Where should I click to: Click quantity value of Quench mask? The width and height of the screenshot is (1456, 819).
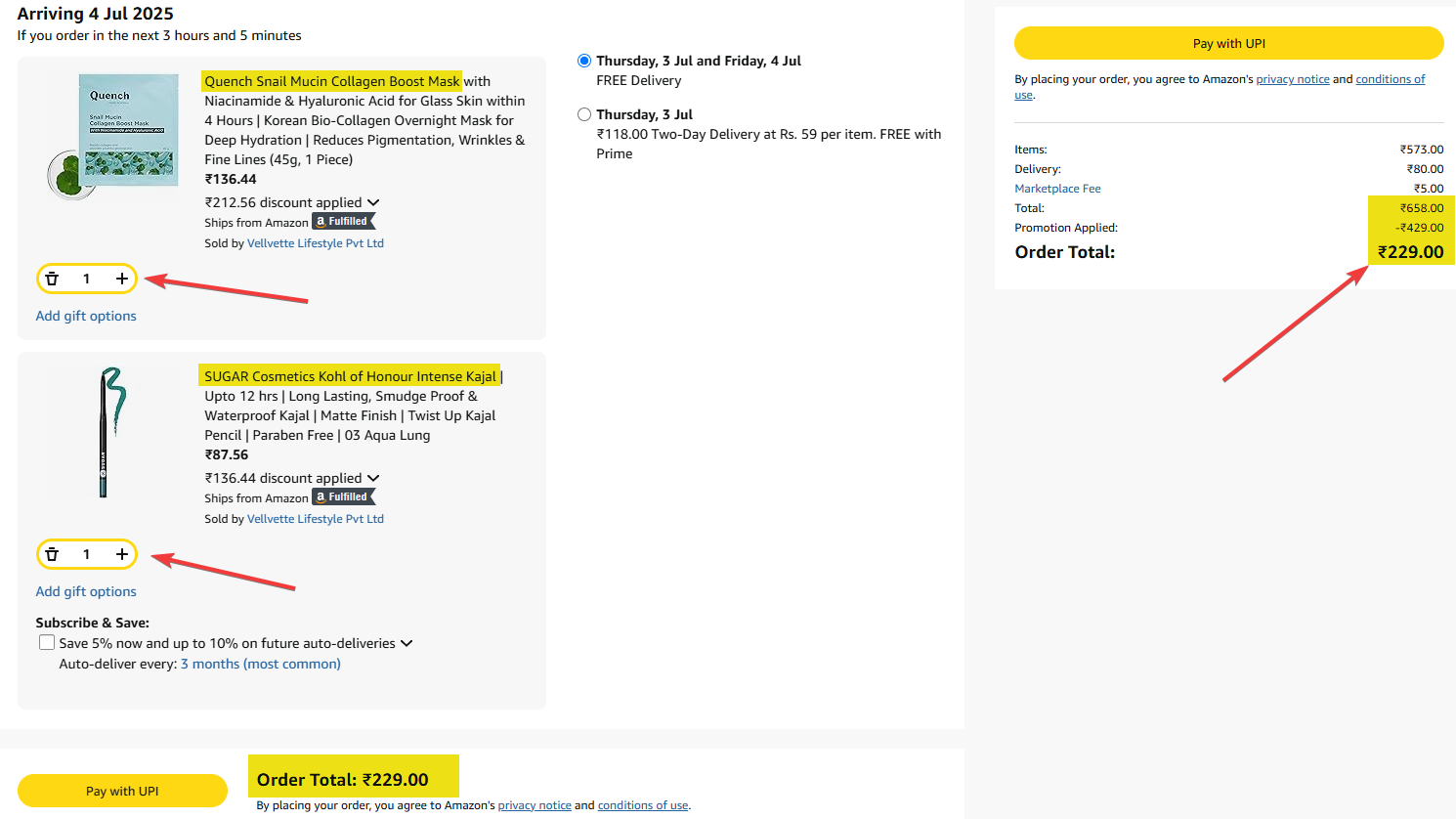coord(86,279)
